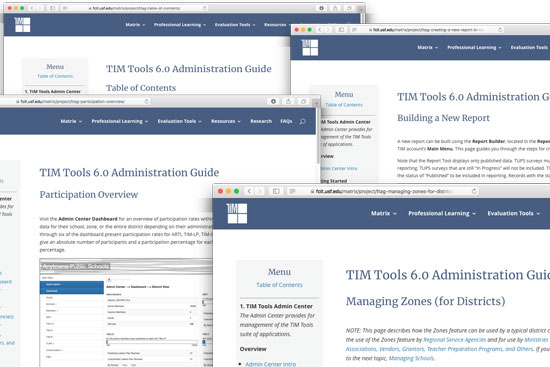The width and height of the screenshot is (550, 367).
Task: Click the TIM logo in front window
Action: [x=237, y=213]
